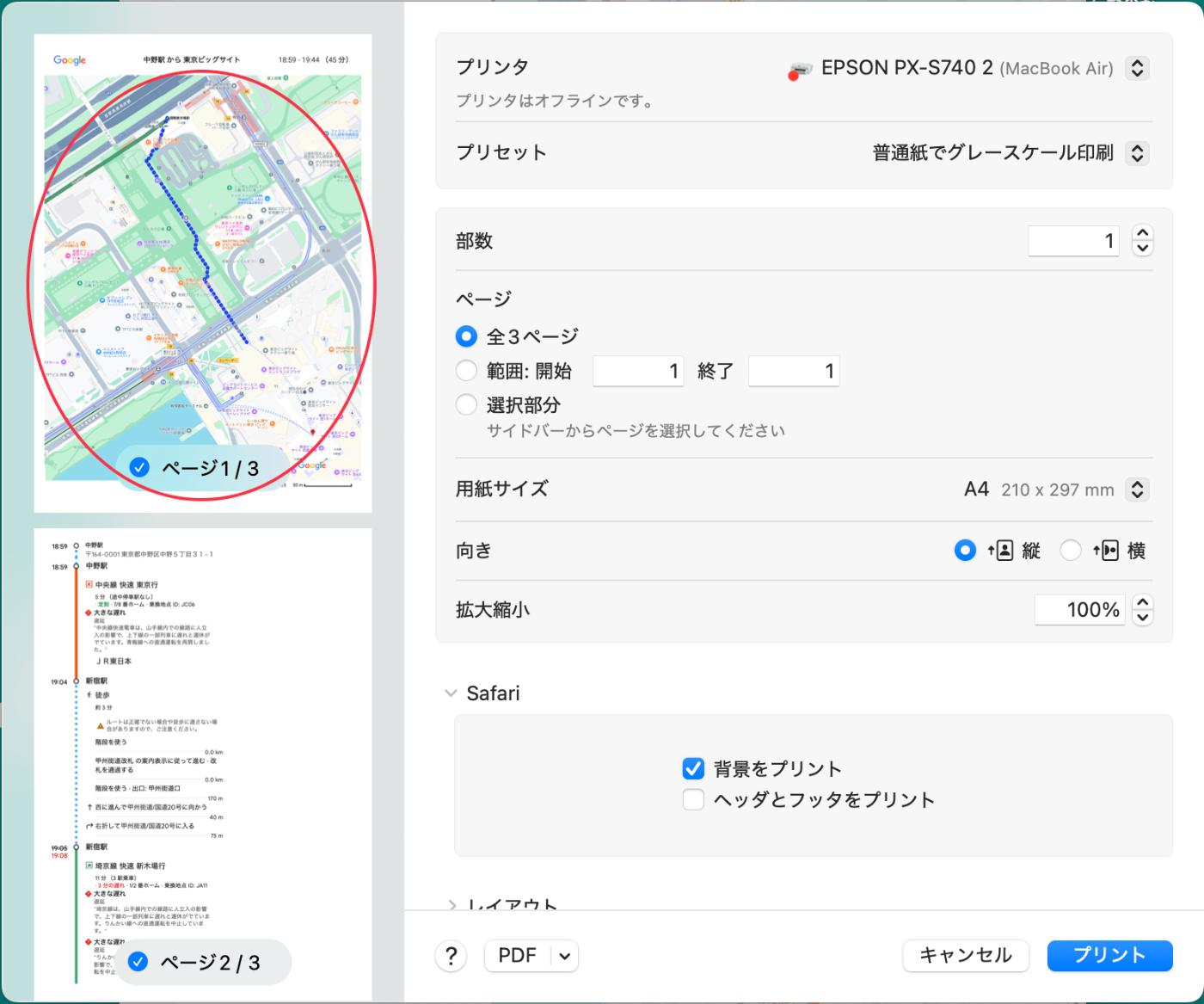The image size is (1204, 1004).
Task: Click the 拡大縮小 100% scale field
Action: (x=1080, y=610)
